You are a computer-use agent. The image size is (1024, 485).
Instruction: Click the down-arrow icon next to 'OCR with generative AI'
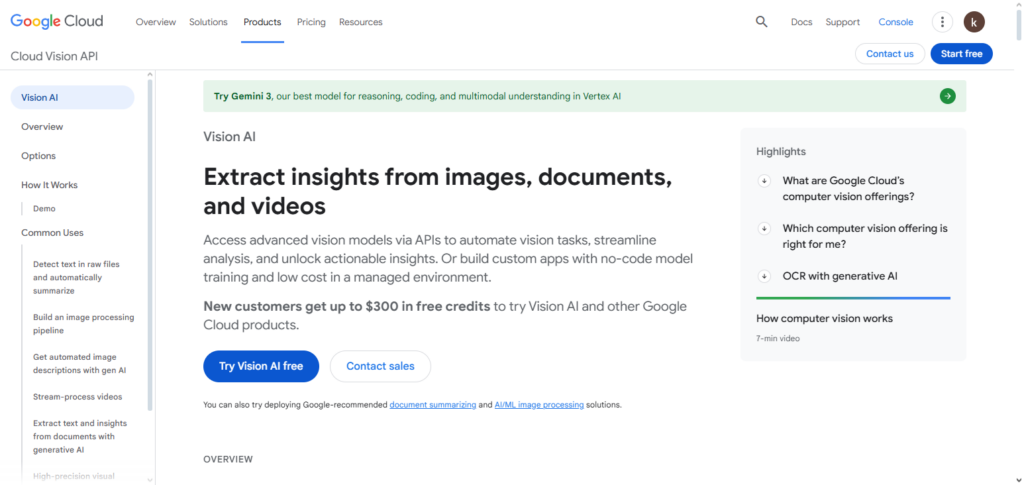click(764, 276)
